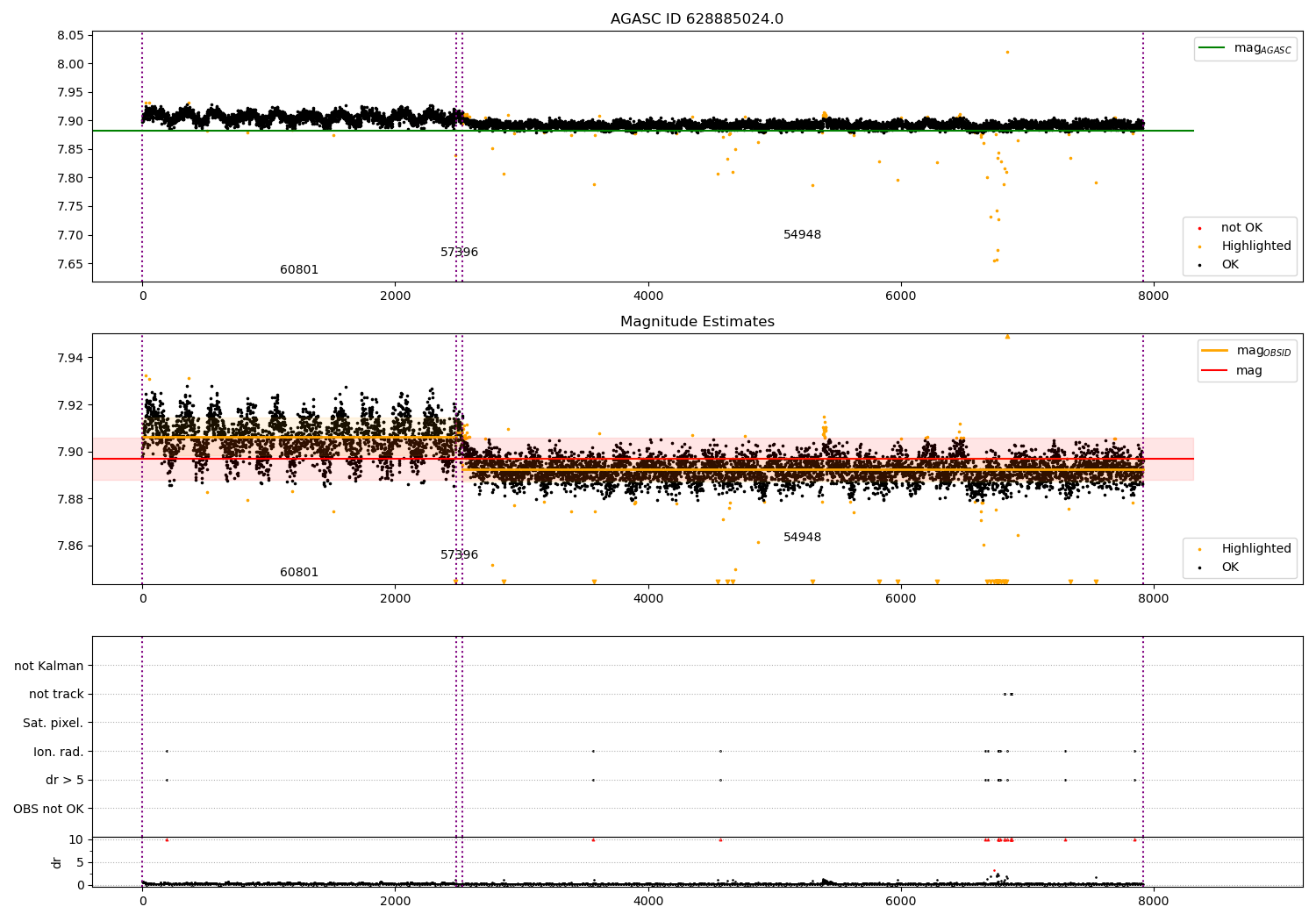The image size is (1316, 921).
Task: Click obsid label 57396 in Magnitude Estimates plot
Action: pyautogui.click(x=459, y=555)
